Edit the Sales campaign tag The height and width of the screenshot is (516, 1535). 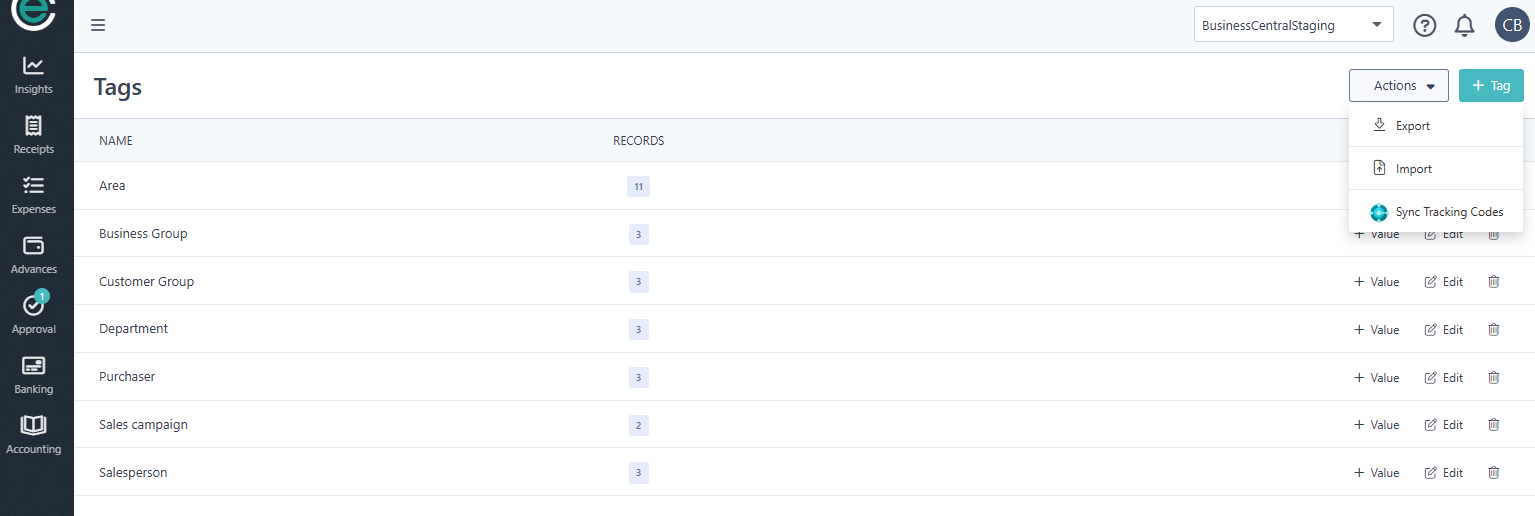[x=1443, y=425]
